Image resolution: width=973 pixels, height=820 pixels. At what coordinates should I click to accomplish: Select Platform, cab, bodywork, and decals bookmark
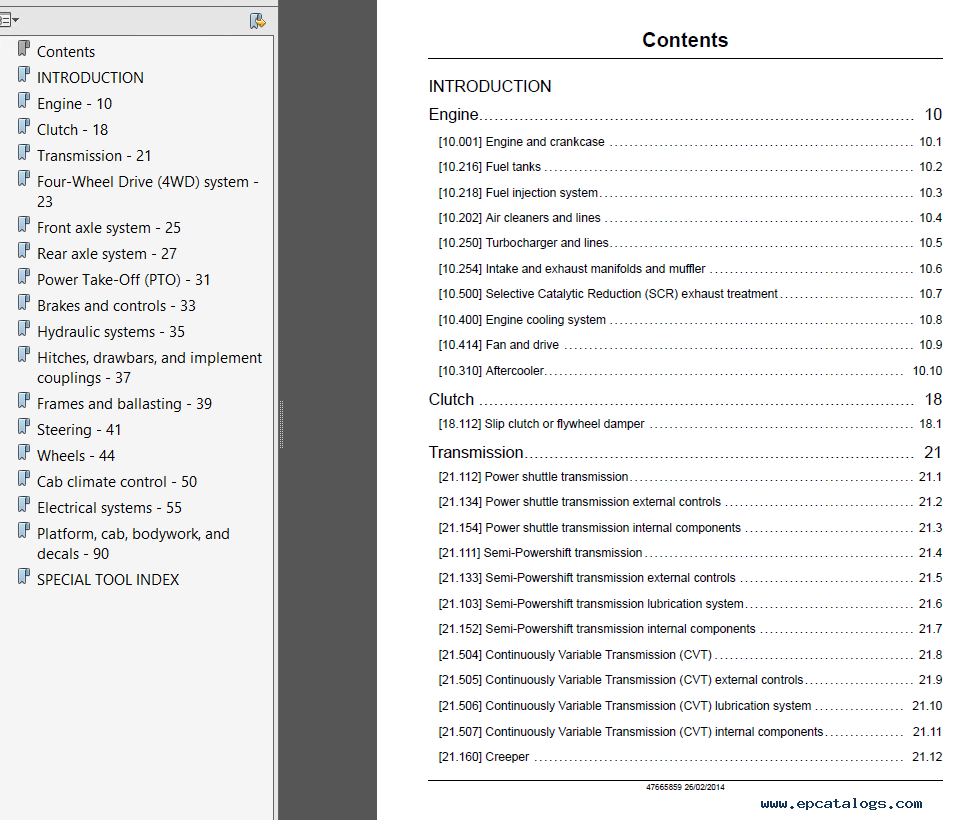(133, 544)
